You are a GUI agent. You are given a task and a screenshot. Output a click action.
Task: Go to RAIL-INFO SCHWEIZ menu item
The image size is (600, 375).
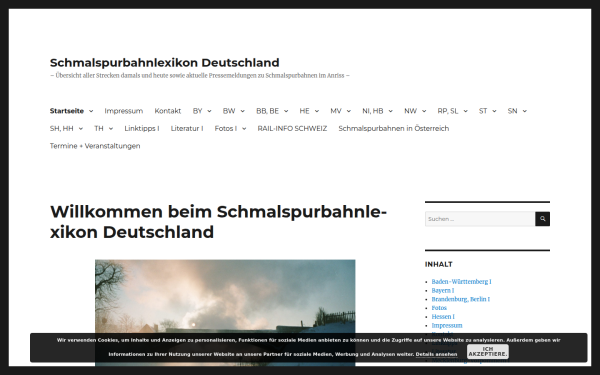292,129
